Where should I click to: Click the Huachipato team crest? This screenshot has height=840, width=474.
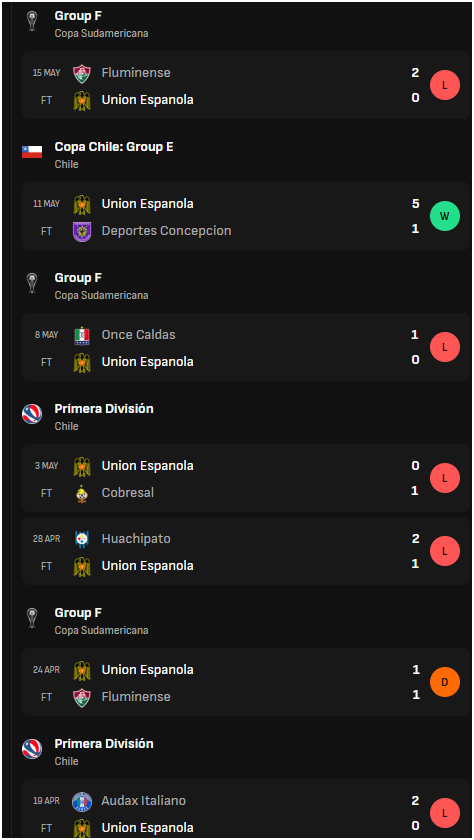click(82, 539)
